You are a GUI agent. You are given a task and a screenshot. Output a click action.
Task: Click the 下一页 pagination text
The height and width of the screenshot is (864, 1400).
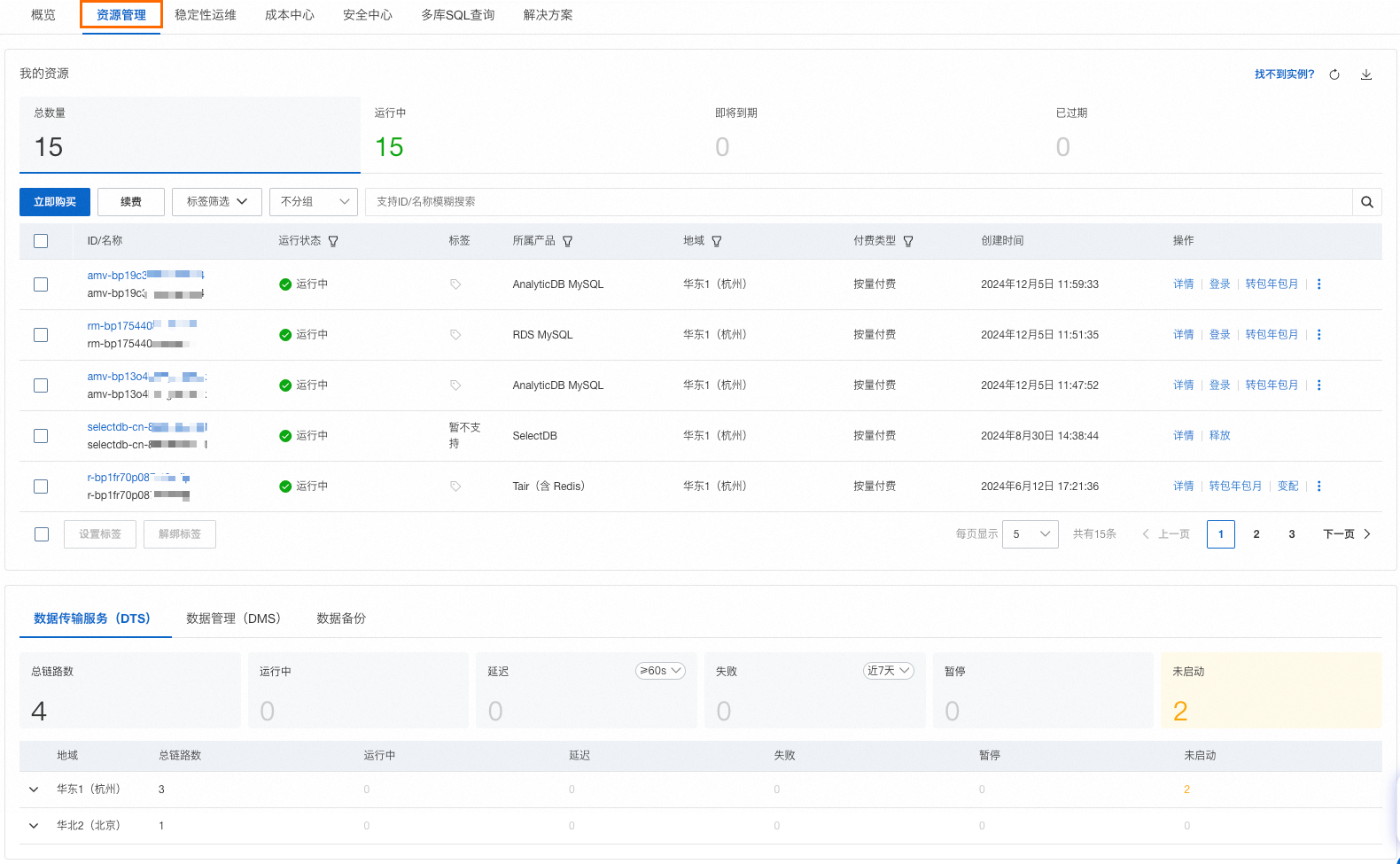click(1339, 534)
